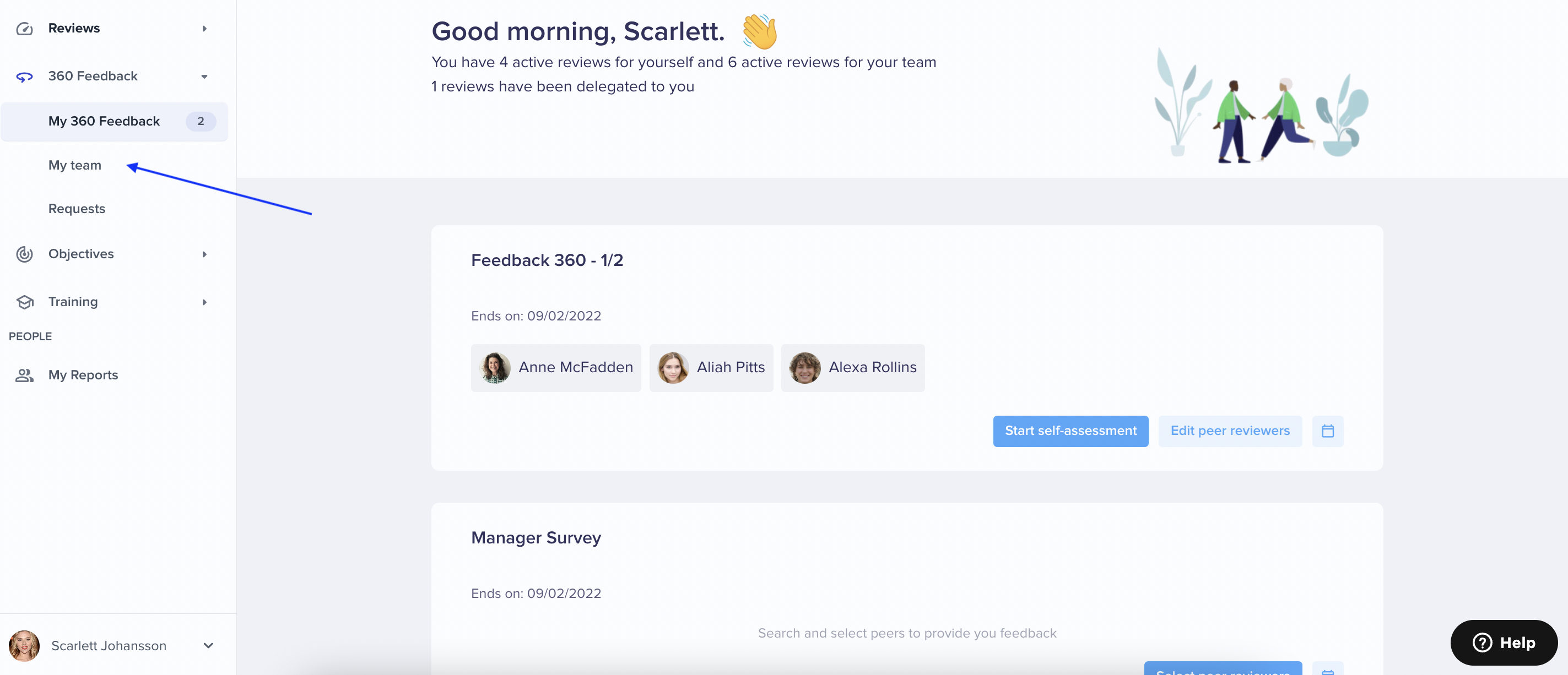Image resolution: width=1568 pixels, height=675 pixels.
Task: Collapse the 360 Feedback menu arrow
Action: [204, 77]
